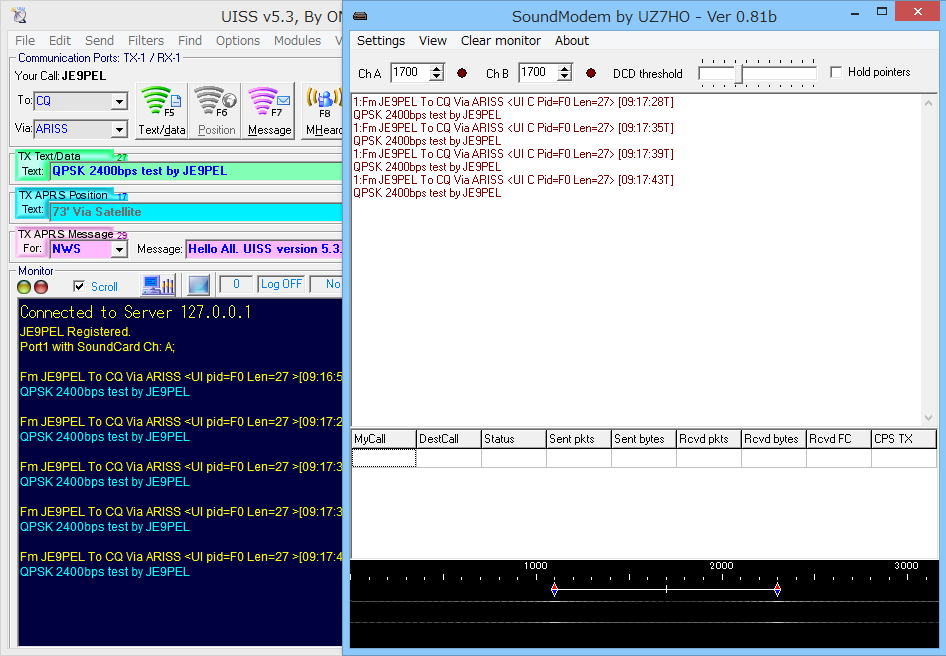Screen dimensions: 946x656
Task: Open the computer graph icon in Monitor
Action: click(x=158, y=285)
